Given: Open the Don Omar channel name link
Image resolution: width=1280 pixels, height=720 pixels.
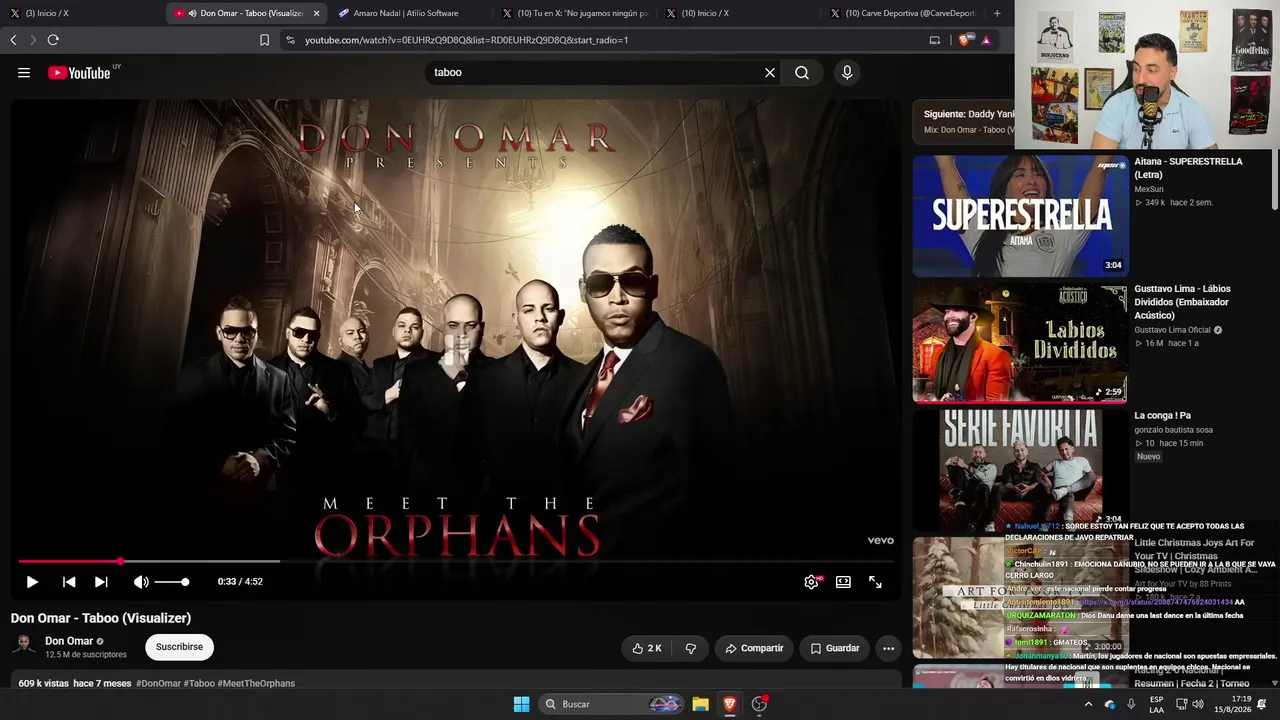Looking at the screenshot, I should tap(69, 641).
